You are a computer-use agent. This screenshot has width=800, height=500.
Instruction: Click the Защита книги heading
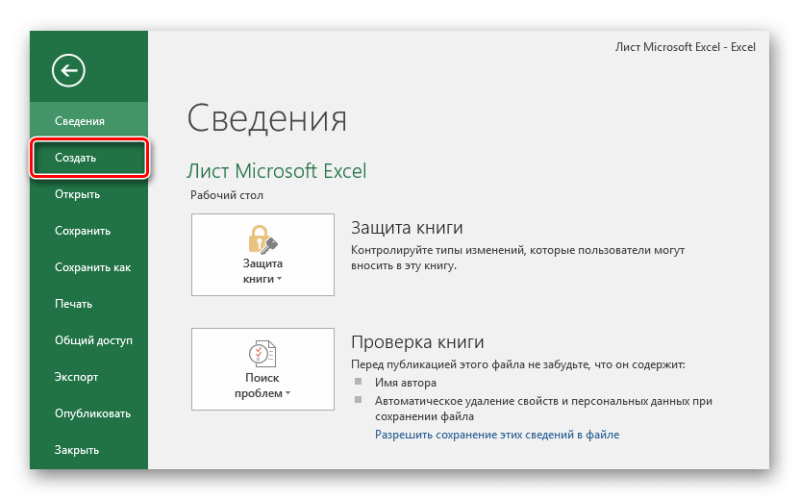point(407,228)
